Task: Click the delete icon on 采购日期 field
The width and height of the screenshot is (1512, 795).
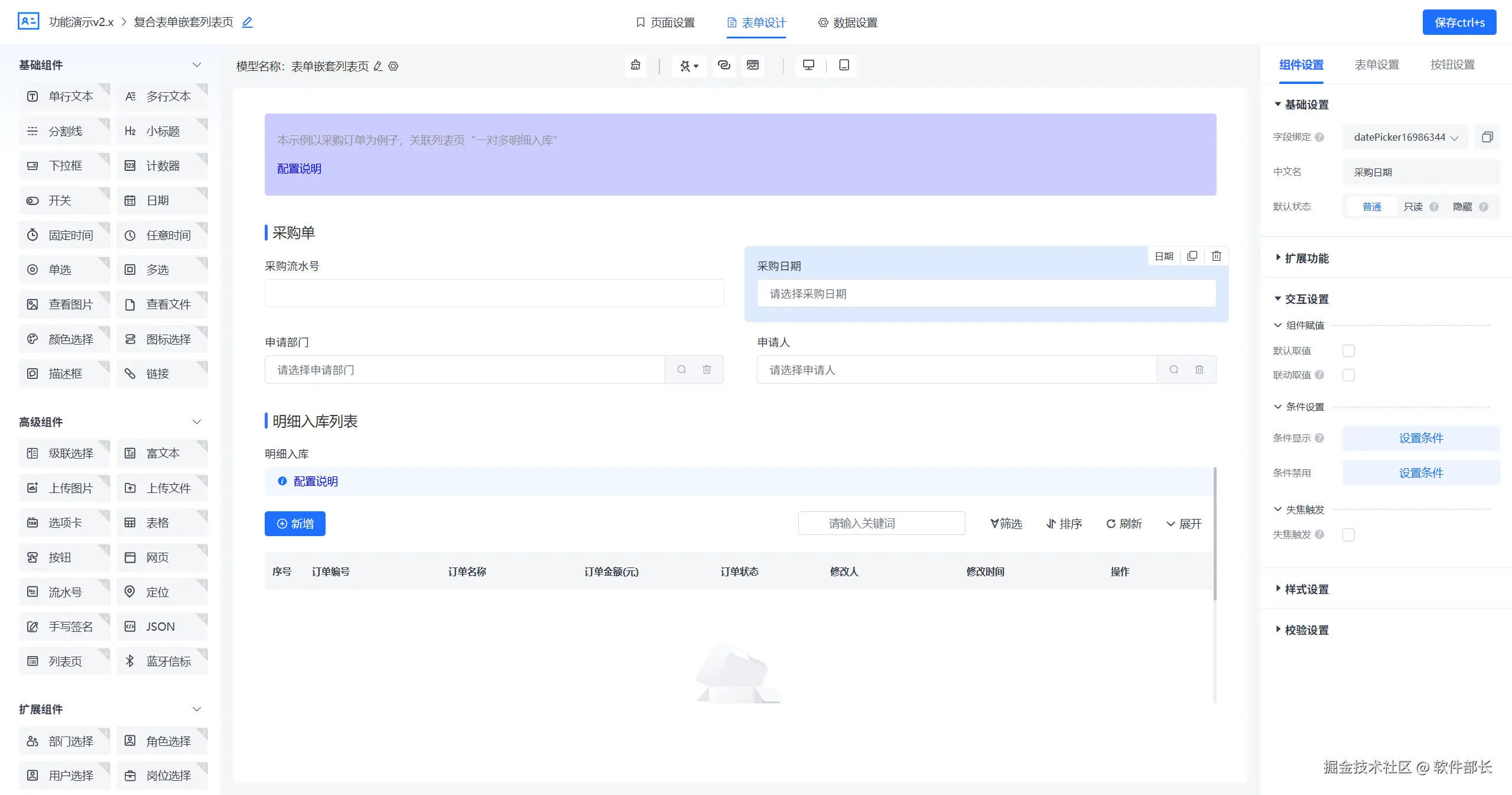Action: point(1216,256)
